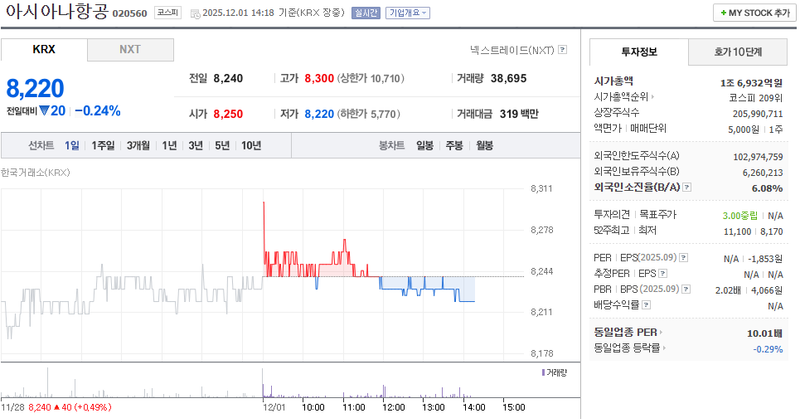Click the 전일 value 8,240
Image resolution: width=800 pixels, height=419 pixels.
pyautogui.click(x=228, y=79)
